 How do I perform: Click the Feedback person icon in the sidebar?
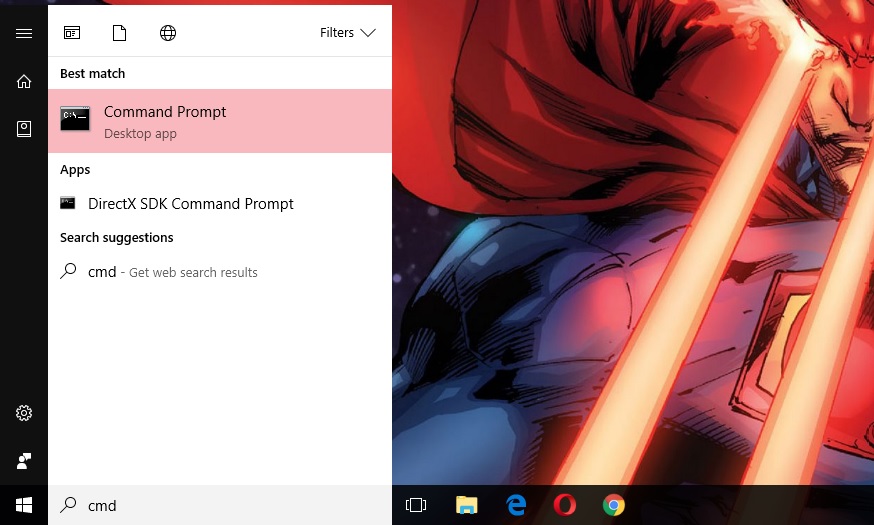click(23, 461)
